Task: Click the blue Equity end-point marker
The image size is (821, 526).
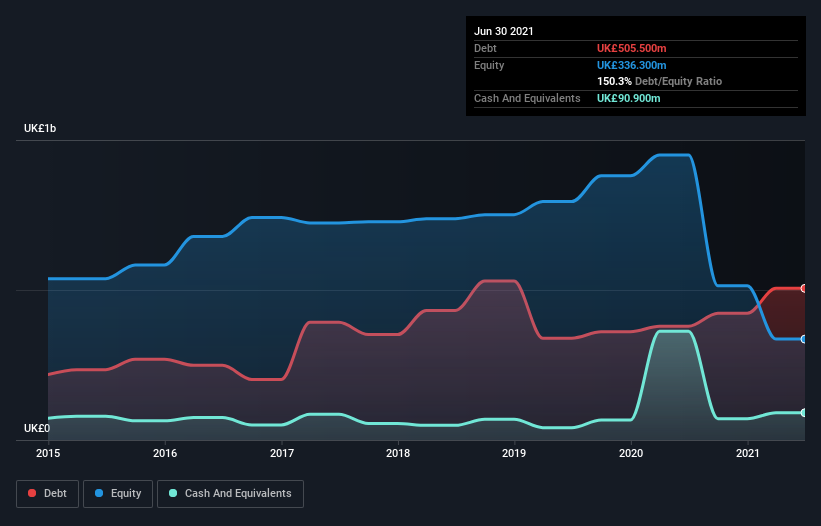Action: coord(804,339)
